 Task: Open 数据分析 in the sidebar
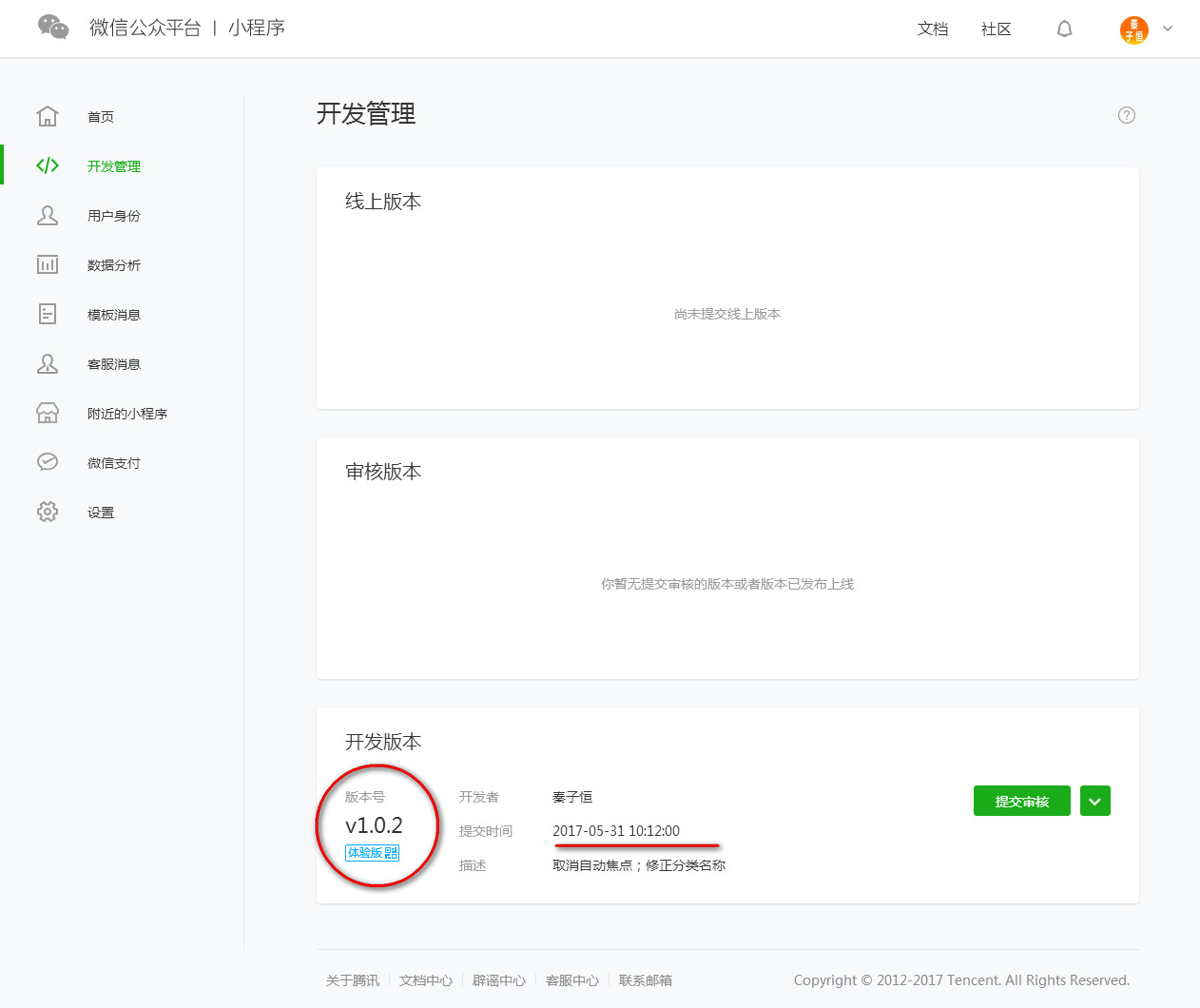114,265
